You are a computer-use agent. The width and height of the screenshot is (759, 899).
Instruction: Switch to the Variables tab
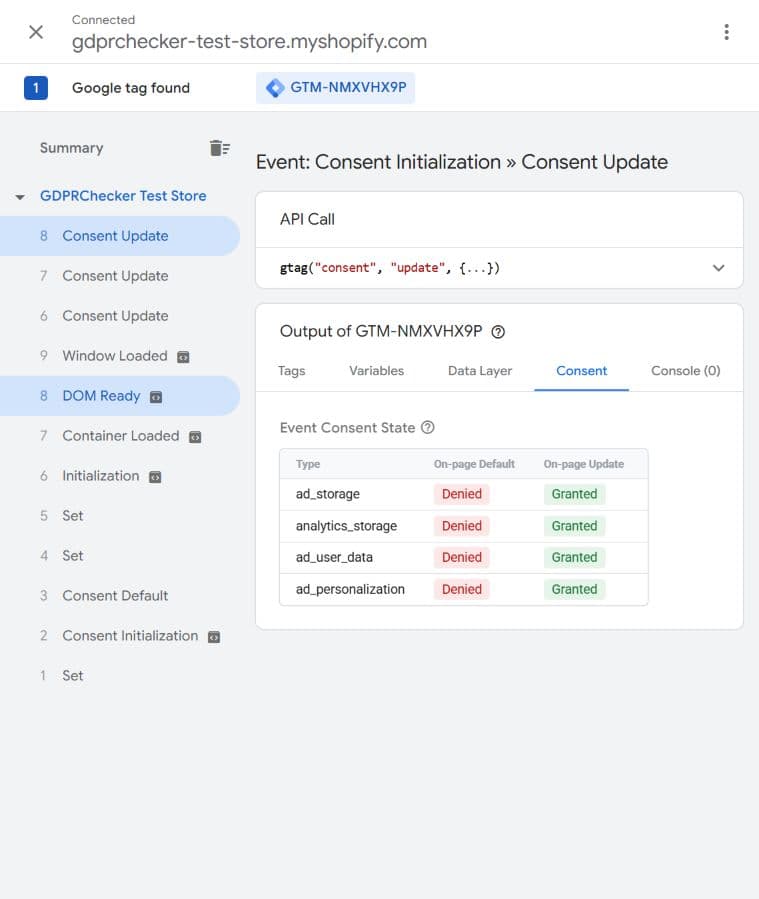point(376,371)
